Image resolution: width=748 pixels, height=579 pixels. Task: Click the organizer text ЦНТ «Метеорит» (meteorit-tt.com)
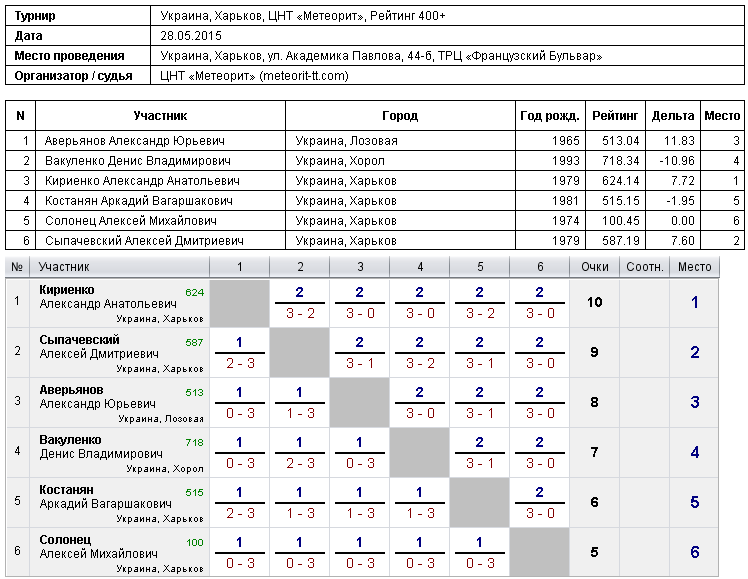(254, 76)
